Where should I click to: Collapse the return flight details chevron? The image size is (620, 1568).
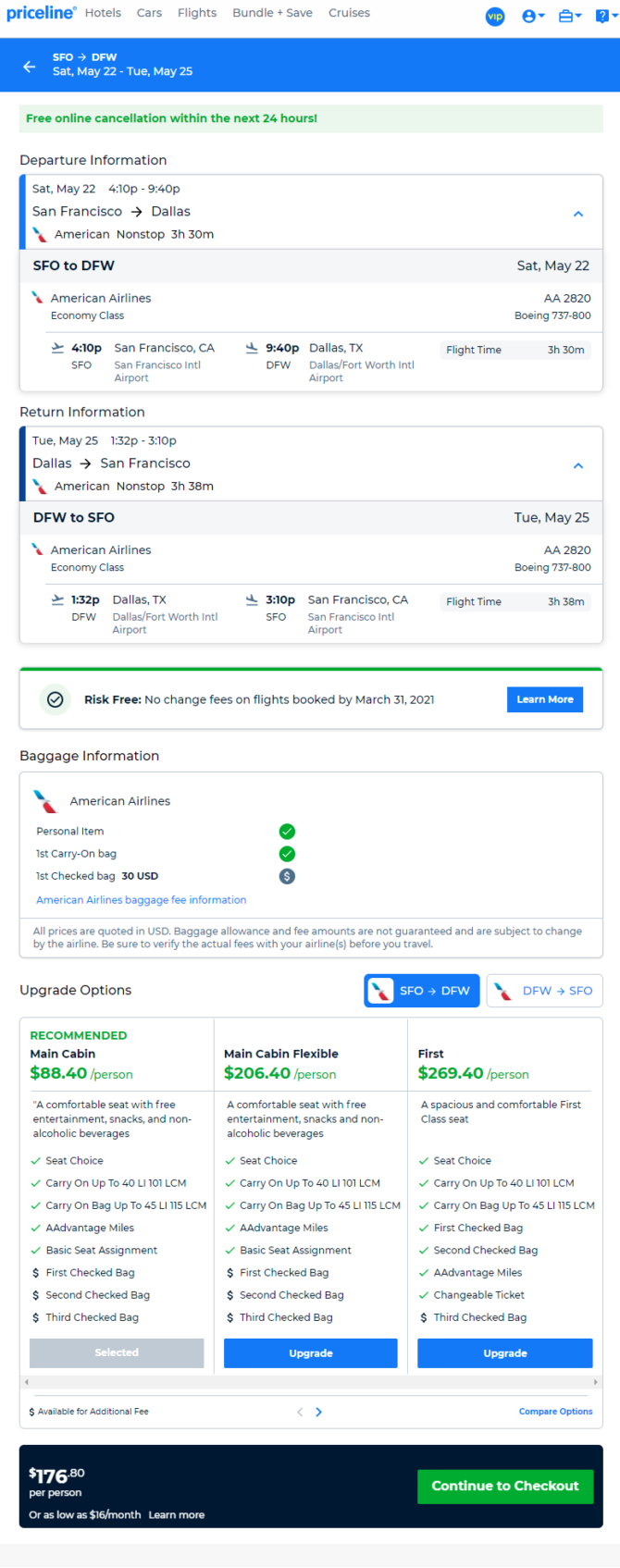coord(578,465)
